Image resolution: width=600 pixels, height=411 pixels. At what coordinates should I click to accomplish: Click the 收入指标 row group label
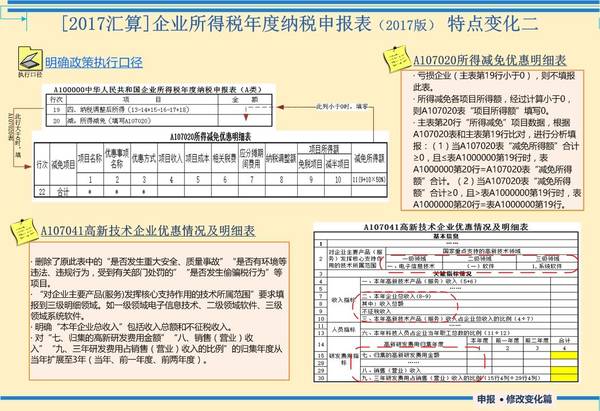tap(344, 300)
